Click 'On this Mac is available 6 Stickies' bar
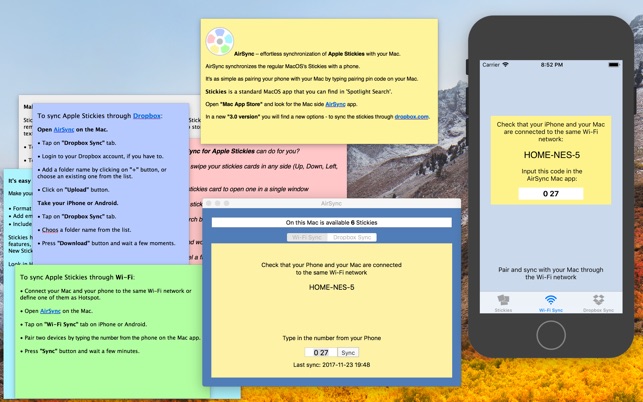 [x=331, y=222]
